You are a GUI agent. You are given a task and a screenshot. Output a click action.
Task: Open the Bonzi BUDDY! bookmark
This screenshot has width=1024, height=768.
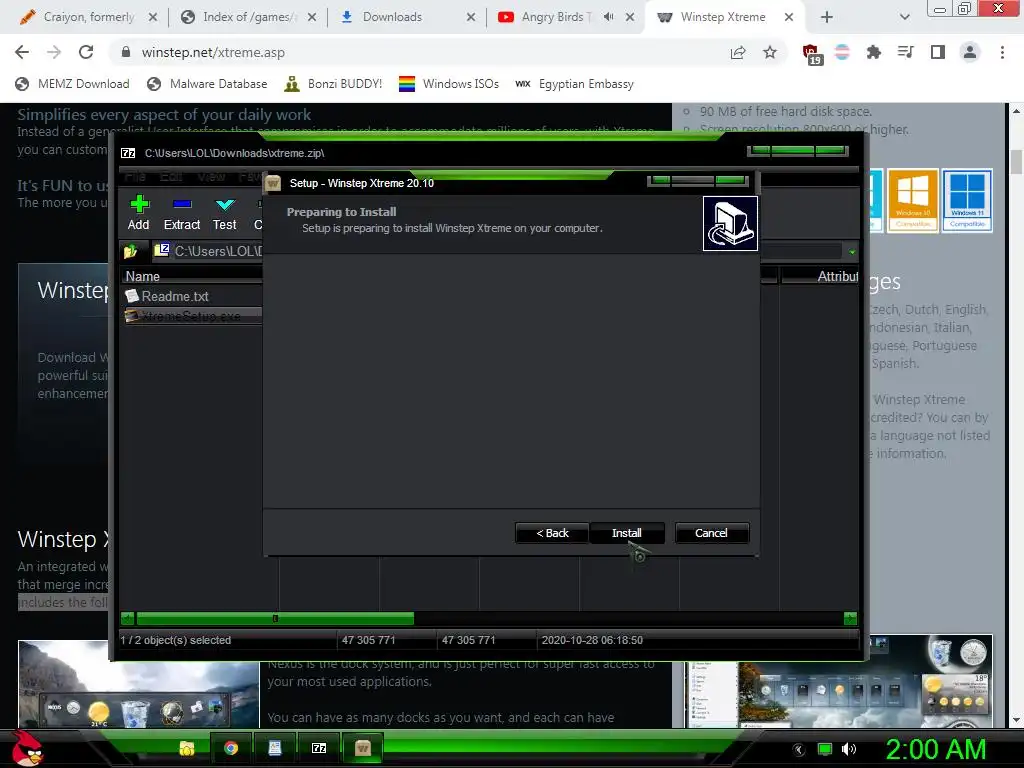pyautogui.click(x=334, y=84)
